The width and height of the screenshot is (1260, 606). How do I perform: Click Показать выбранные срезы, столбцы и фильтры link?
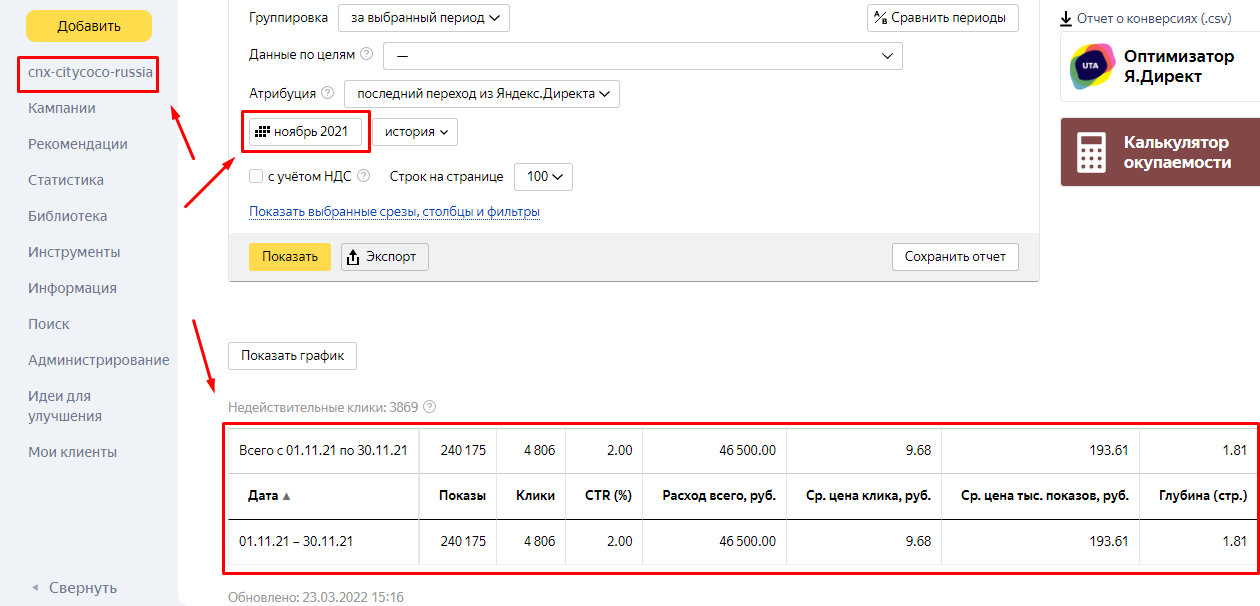pyautogui.click(x=394, y=212)
